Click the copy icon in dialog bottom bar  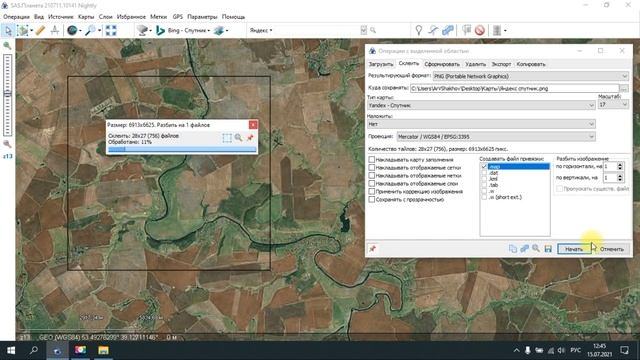click(513, 249)
